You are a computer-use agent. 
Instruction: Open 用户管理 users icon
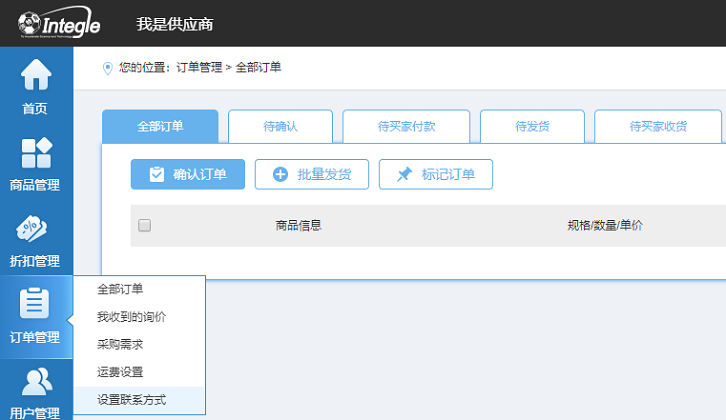[35, 382]
